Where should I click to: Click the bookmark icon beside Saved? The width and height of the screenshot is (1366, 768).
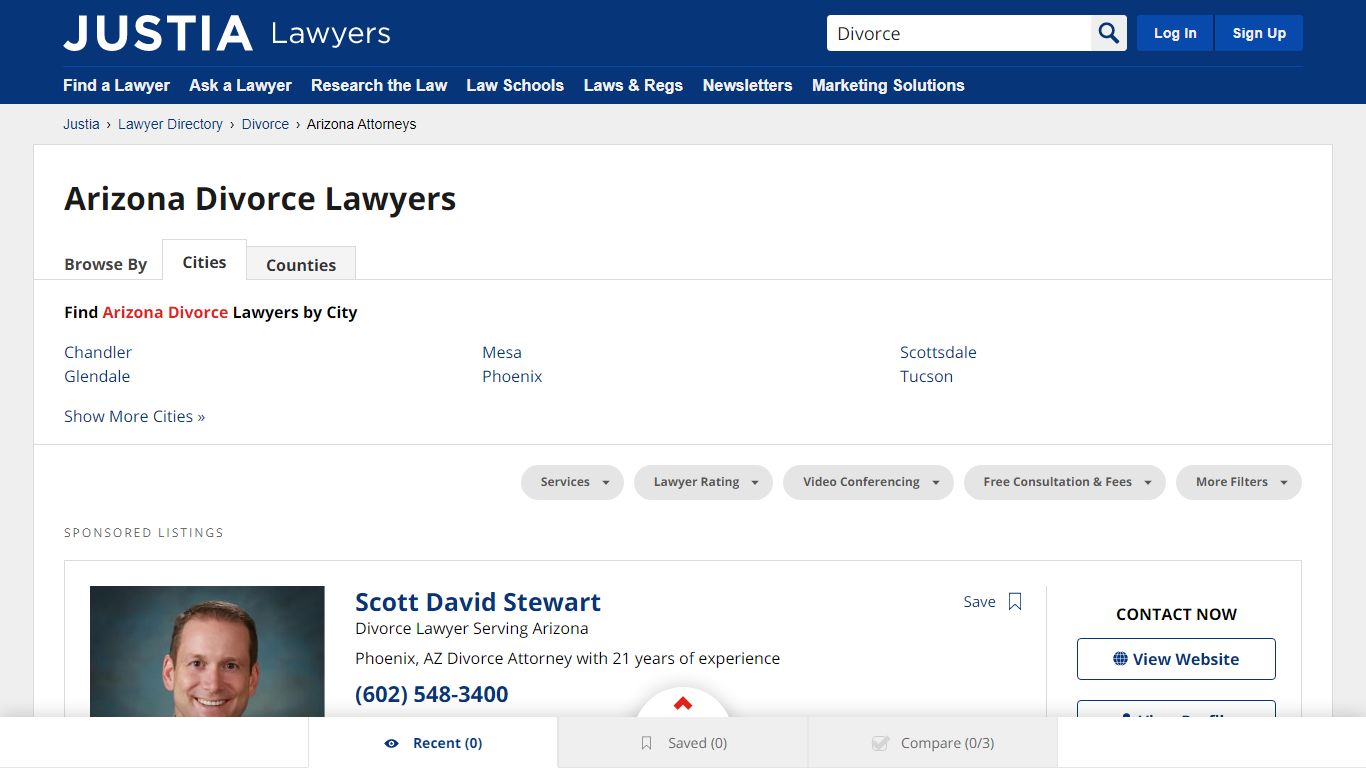click(x=646, y=743)
